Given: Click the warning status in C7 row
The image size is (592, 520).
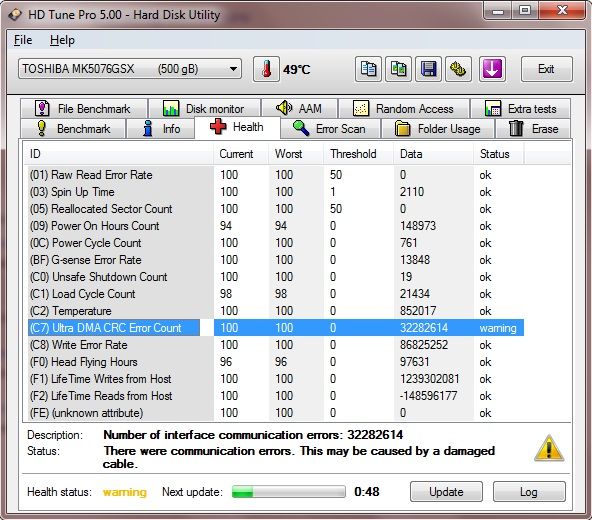Looking at the screenshot, I should pyautogui.click(x=498, y=328).
